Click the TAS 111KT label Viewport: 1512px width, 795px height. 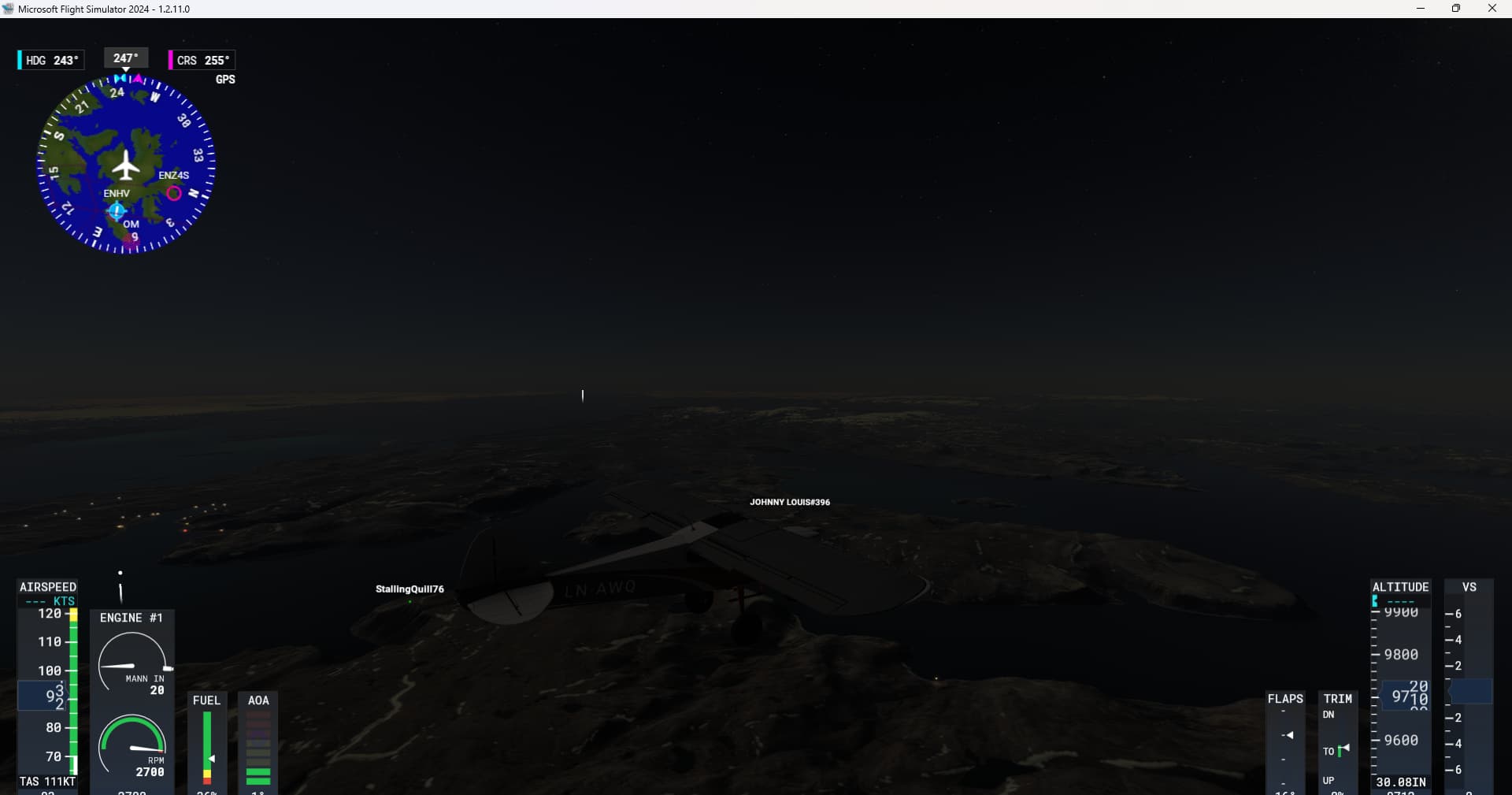[47, 782]
